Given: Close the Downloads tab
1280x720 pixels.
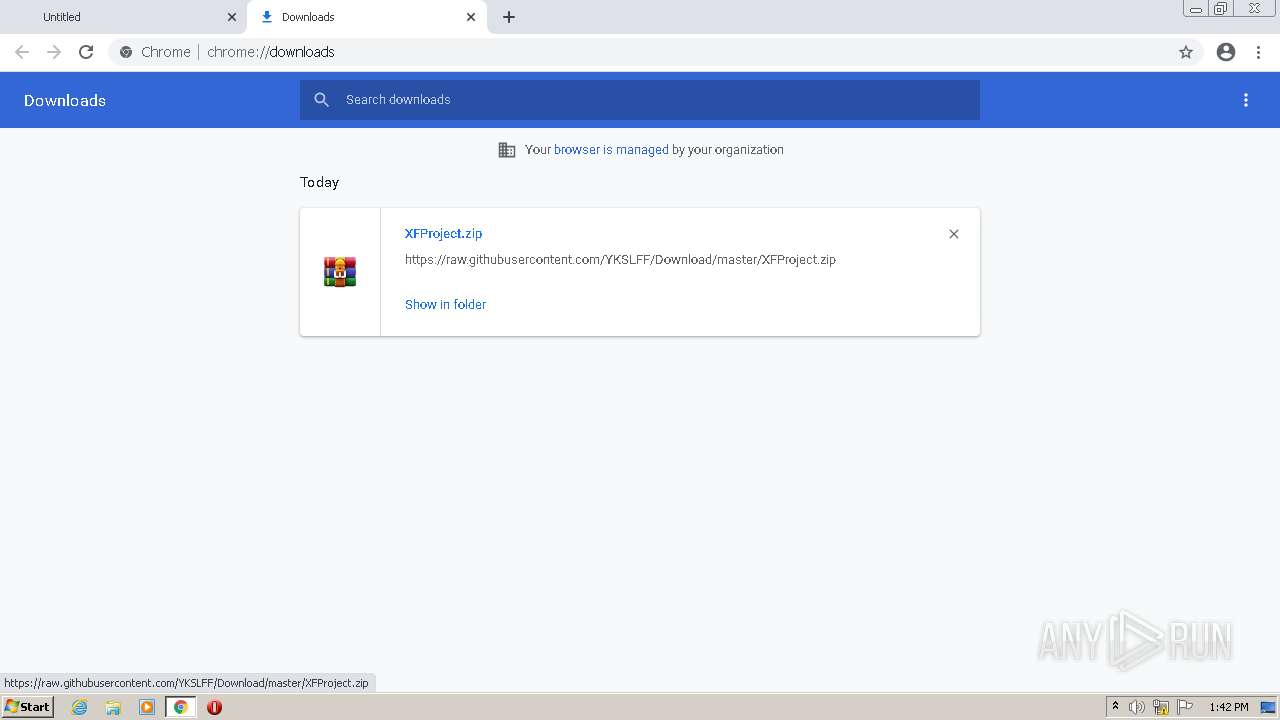Looking at the screenshot, I should pyautogui.click(x=471, y=17).
